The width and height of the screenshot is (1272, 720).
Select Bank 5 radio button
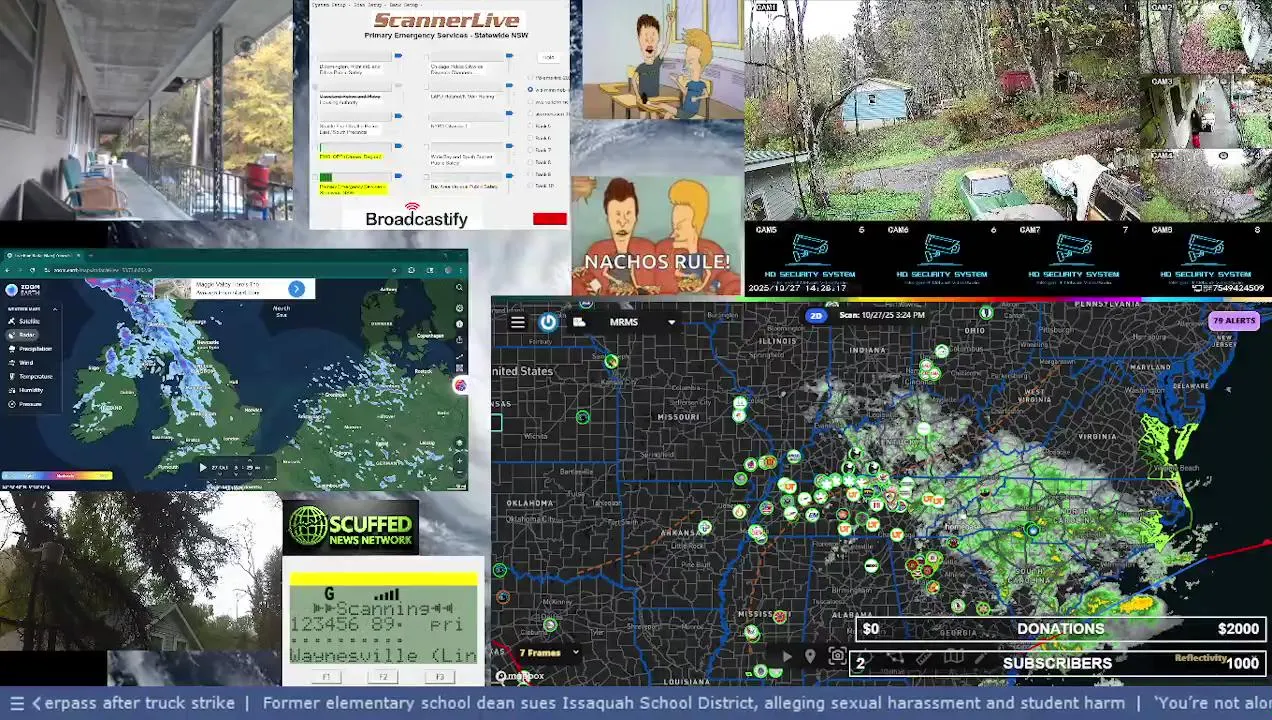click(530, 126)
